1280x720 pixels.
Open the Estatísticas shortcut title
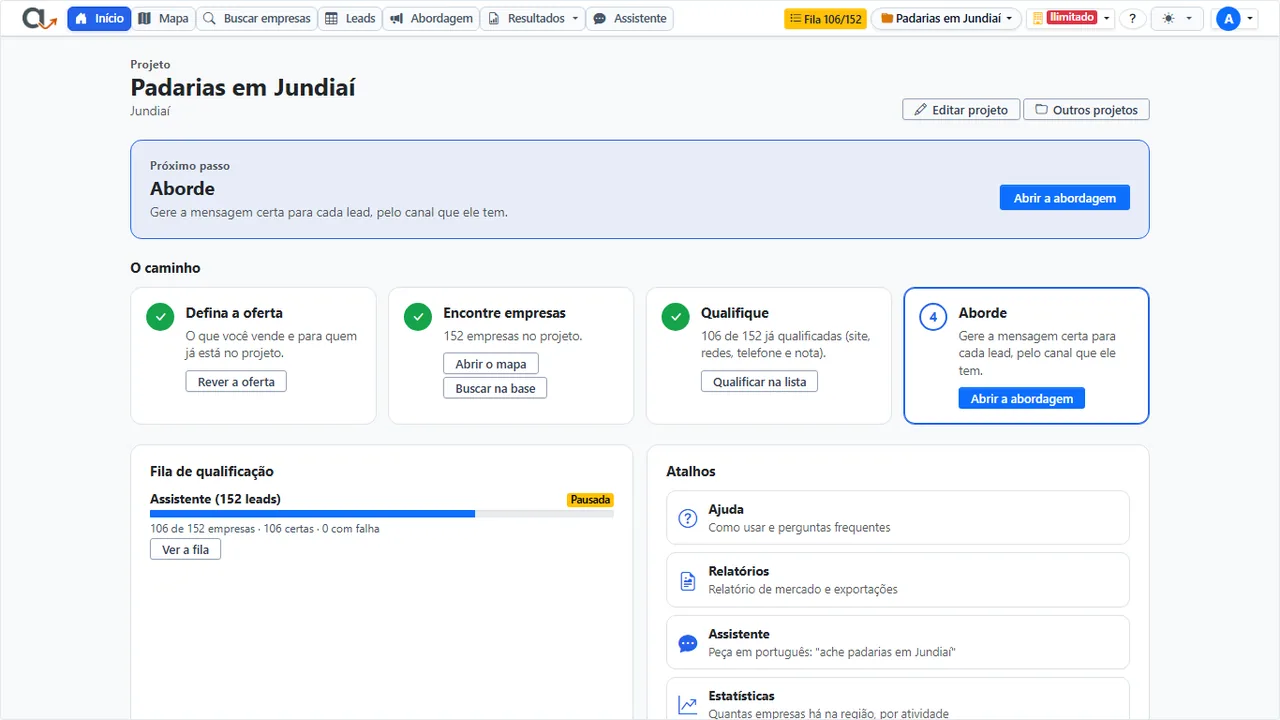pyautogui.click(x=741, y=696)
